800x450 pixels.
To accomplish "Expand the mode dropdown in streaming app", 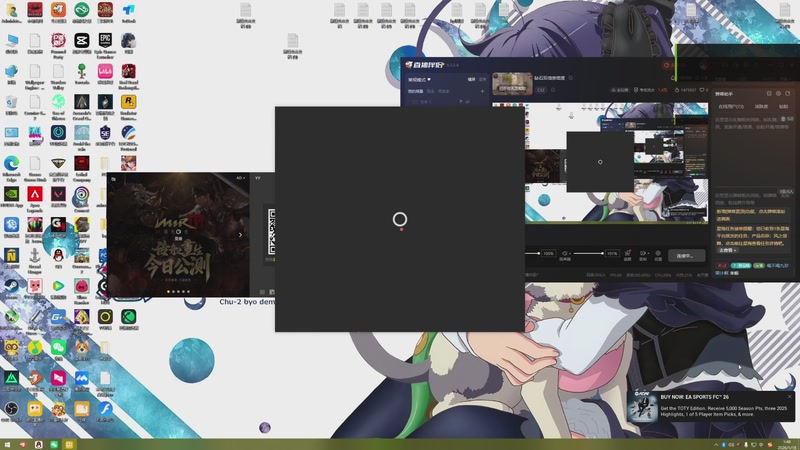I will coord(419,80).
